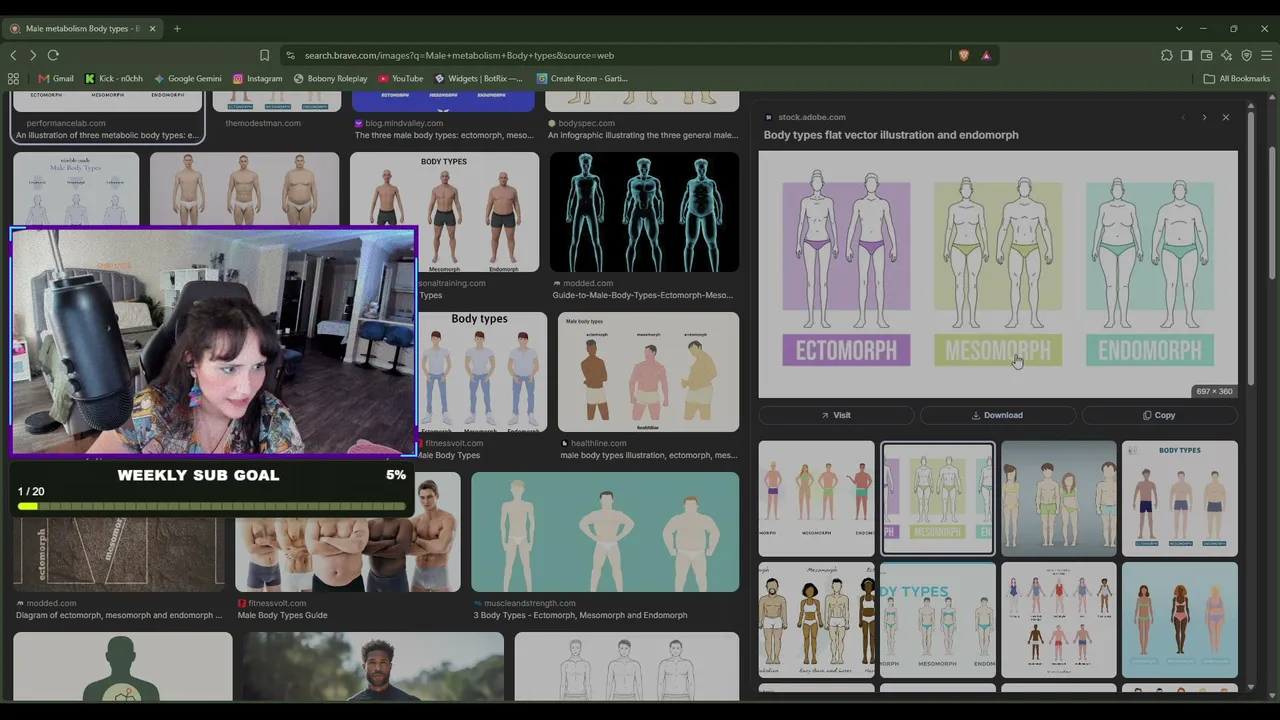This screenshot has height=720, width=1280.
Task: Select the highlighted pastel body types related thumbnail
Action: [x=937, y=498]
